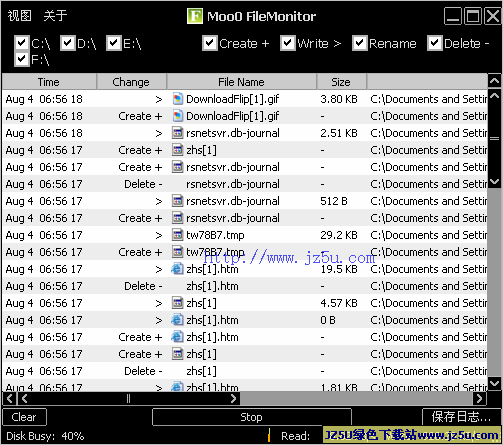Screen dimensions: 503x445
Task: Disable the Create + filter checkbox
Action: tap(210, 43)
